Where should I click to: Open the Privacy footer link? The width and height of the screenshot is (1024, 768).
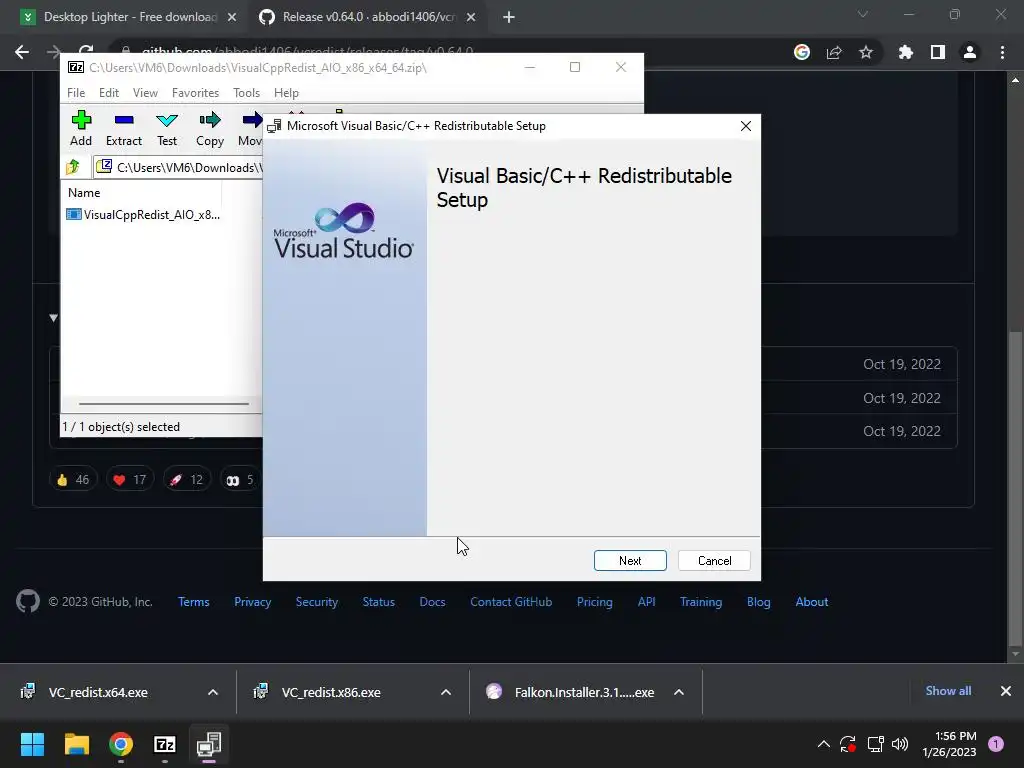pyautogui.click(x=252, y=601)
